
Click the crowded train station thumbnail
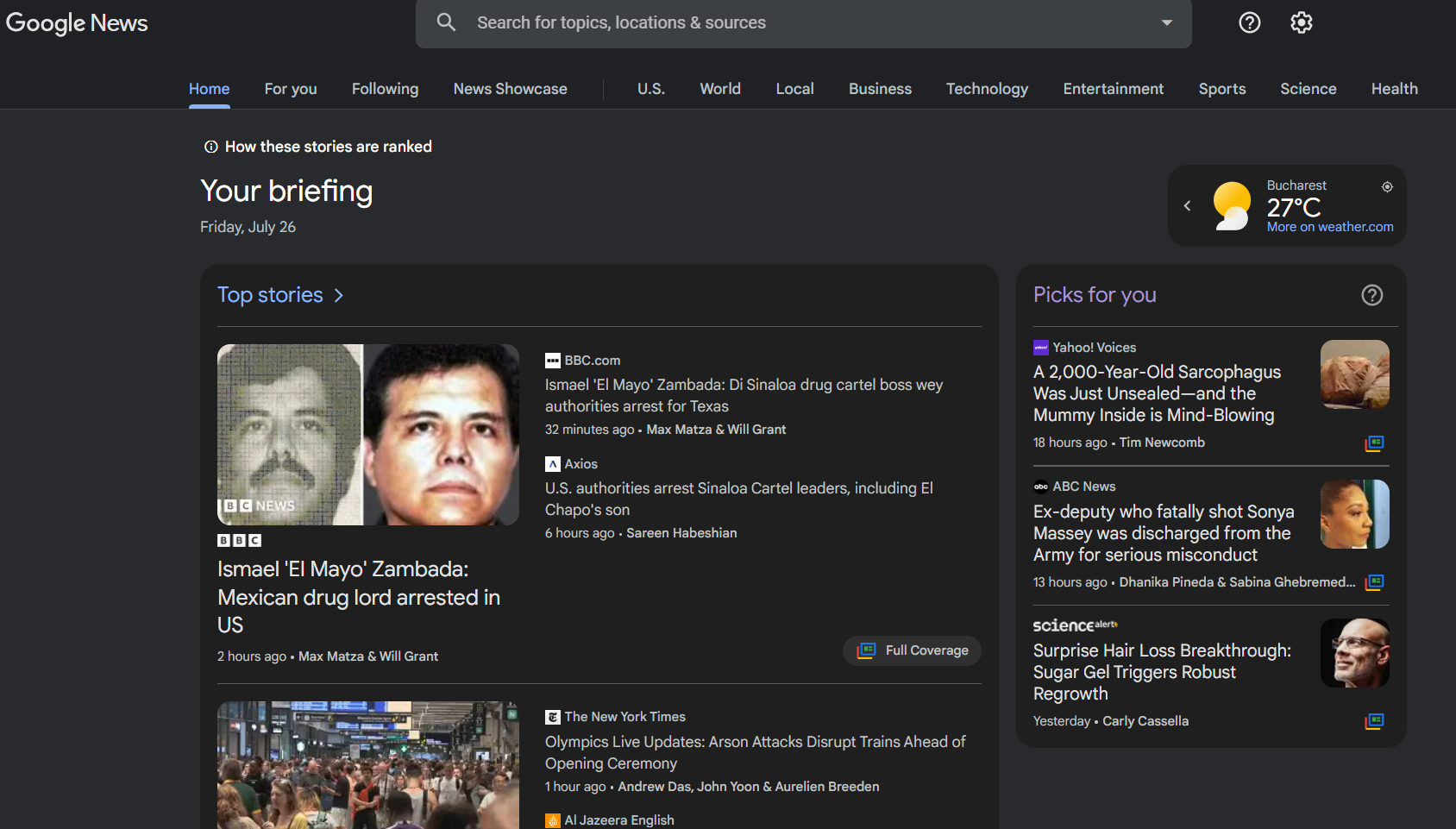[x=368, y=765]
